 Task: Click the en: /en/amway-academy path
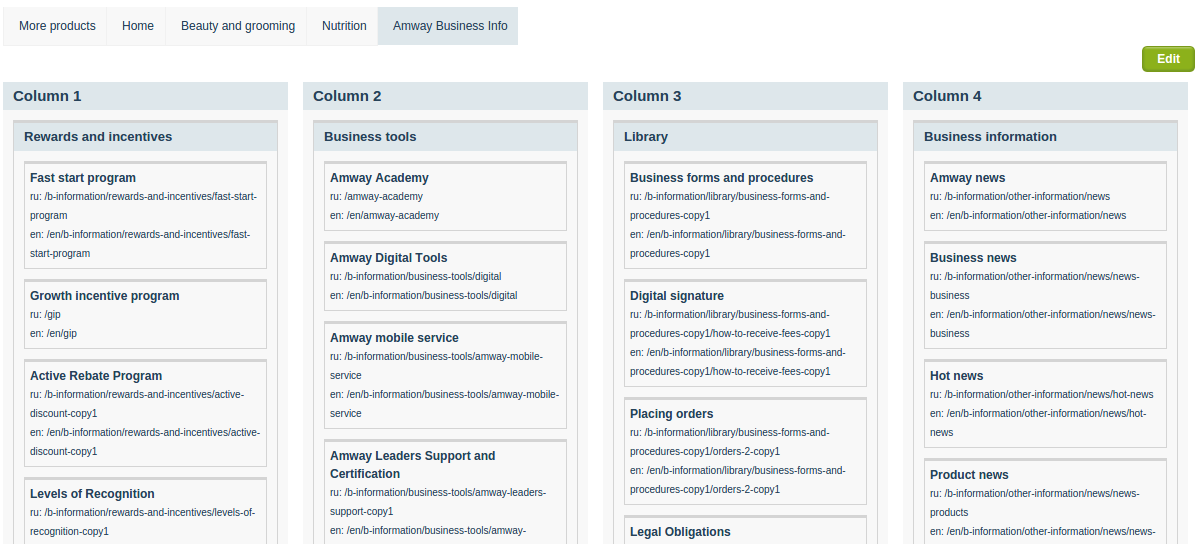pyautogui.click(x=384, y=216)
